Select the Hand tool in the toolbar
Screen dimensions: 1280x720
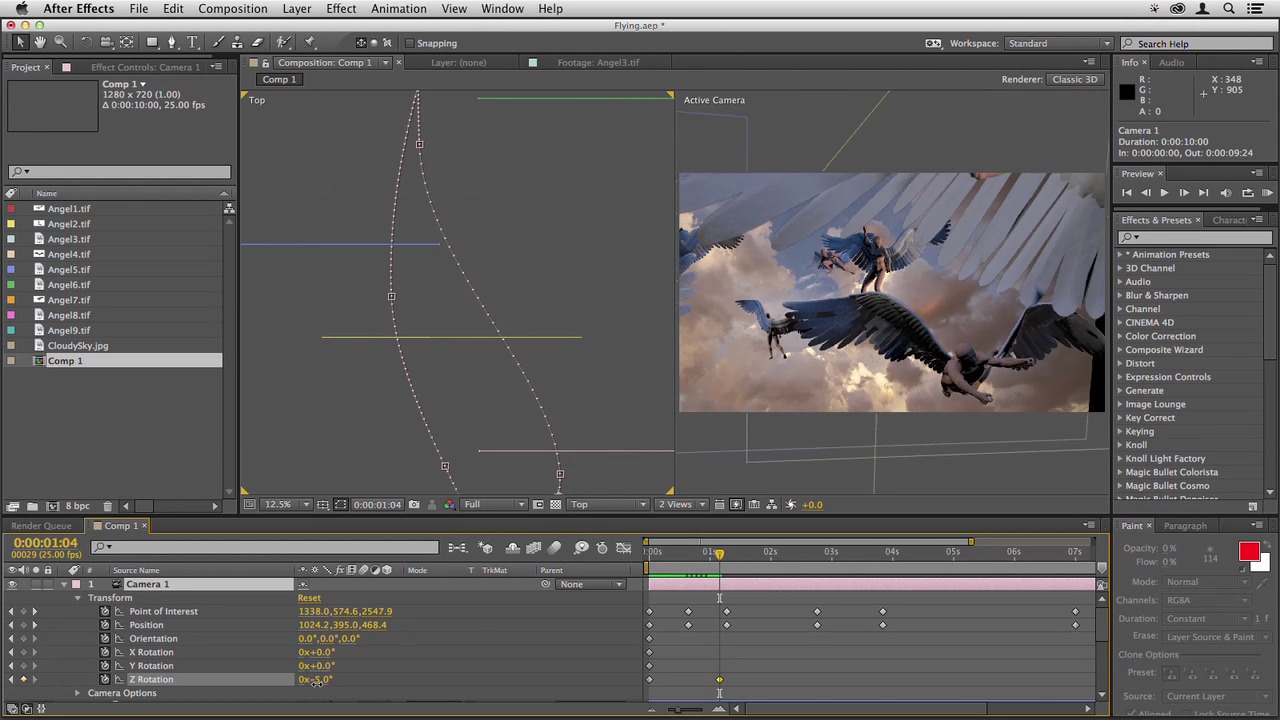(x=40, y=42)
